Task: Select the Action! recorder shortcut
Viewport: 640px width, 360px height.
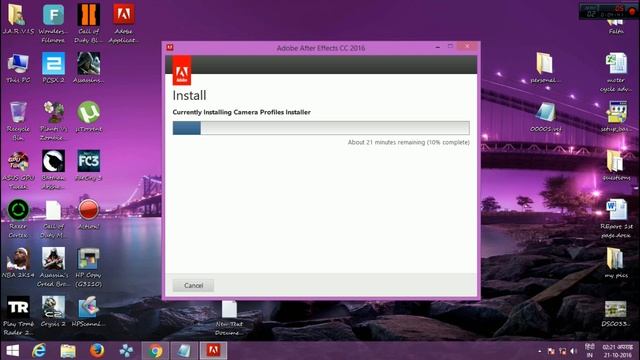Action: (x=88, y=214)
